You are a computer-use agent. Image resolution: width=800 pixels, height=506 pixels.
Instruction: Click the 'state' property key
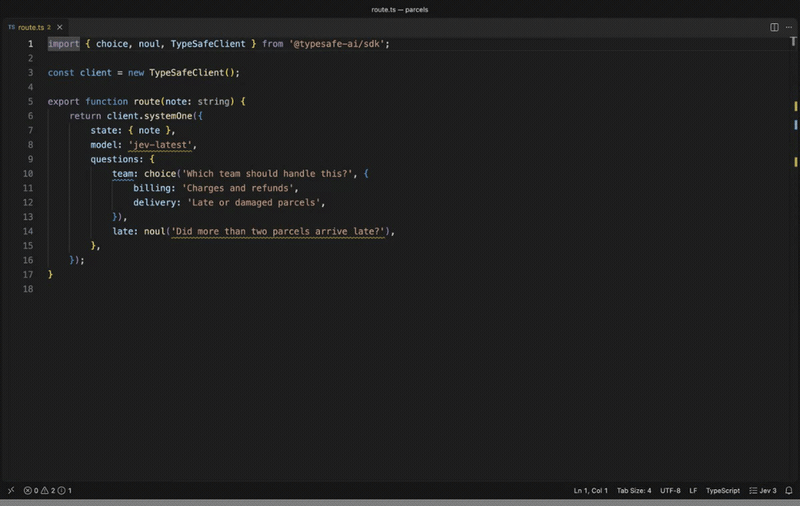point(104,130)
